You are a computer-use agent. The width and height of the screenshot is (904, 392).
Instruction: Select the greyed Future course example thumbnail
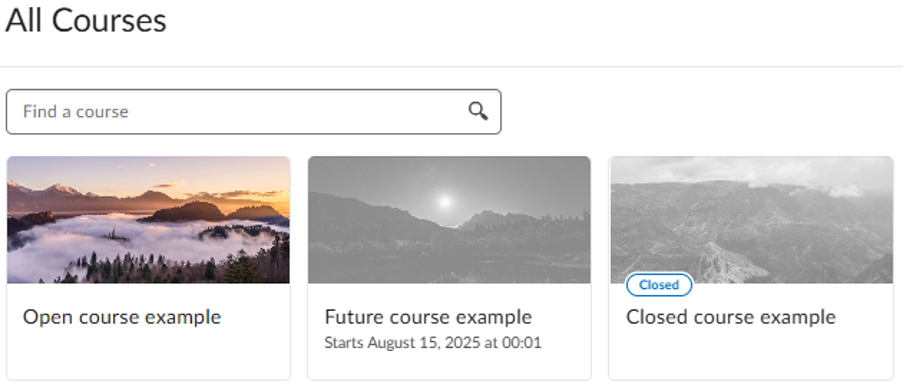pyautogui.click(x=449, y=220)
